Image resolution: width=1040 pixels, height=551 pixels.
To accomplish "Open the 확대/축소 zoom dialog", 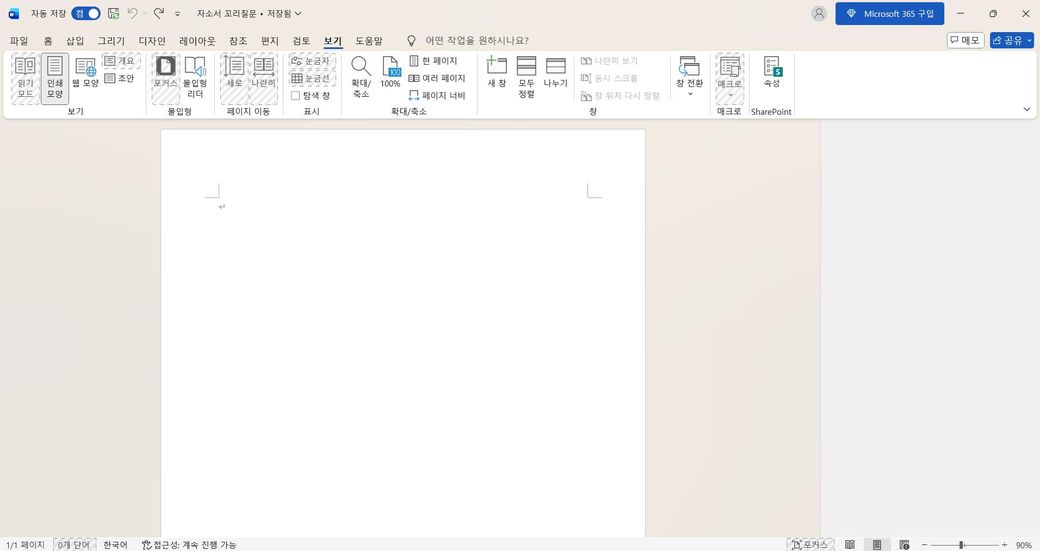I will tap(361, 78).
